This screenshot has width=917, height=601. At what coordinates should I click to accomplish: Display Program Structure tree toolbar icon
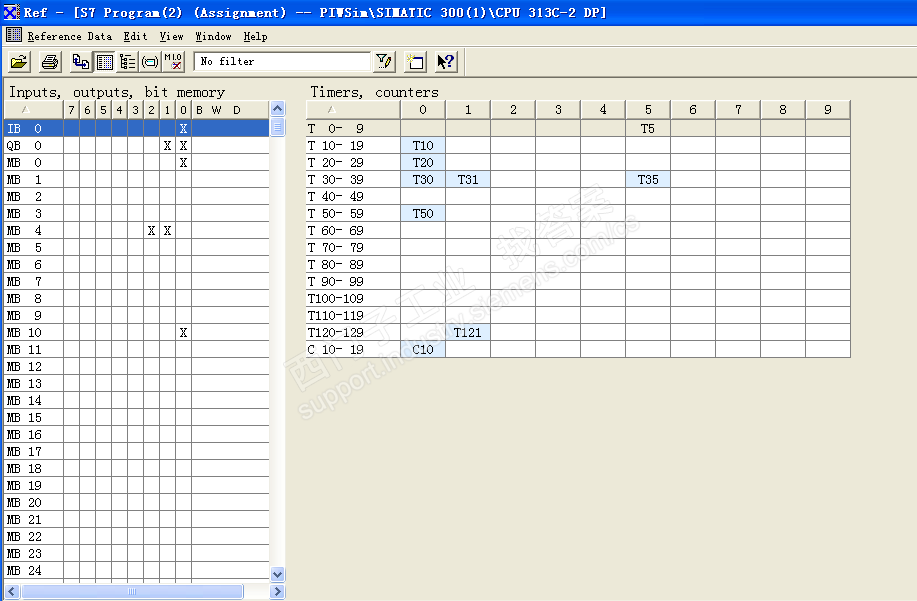tap(127, 61)
